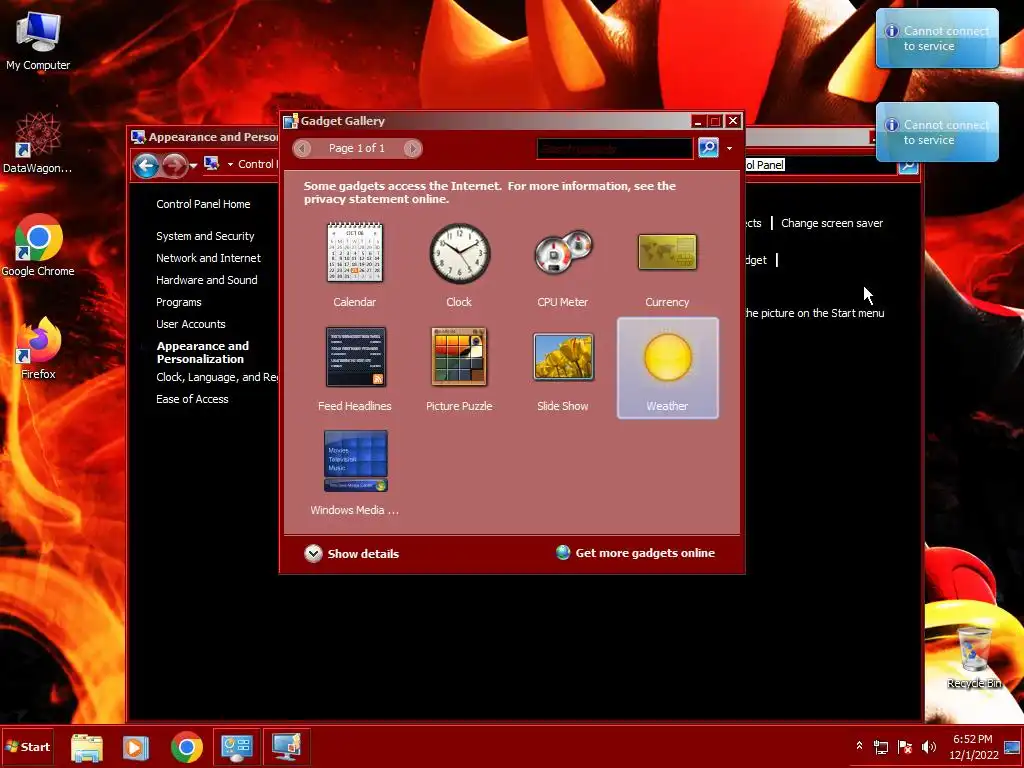
Task: Open My Computer desktop icon
Action: (x=38, y=40)
